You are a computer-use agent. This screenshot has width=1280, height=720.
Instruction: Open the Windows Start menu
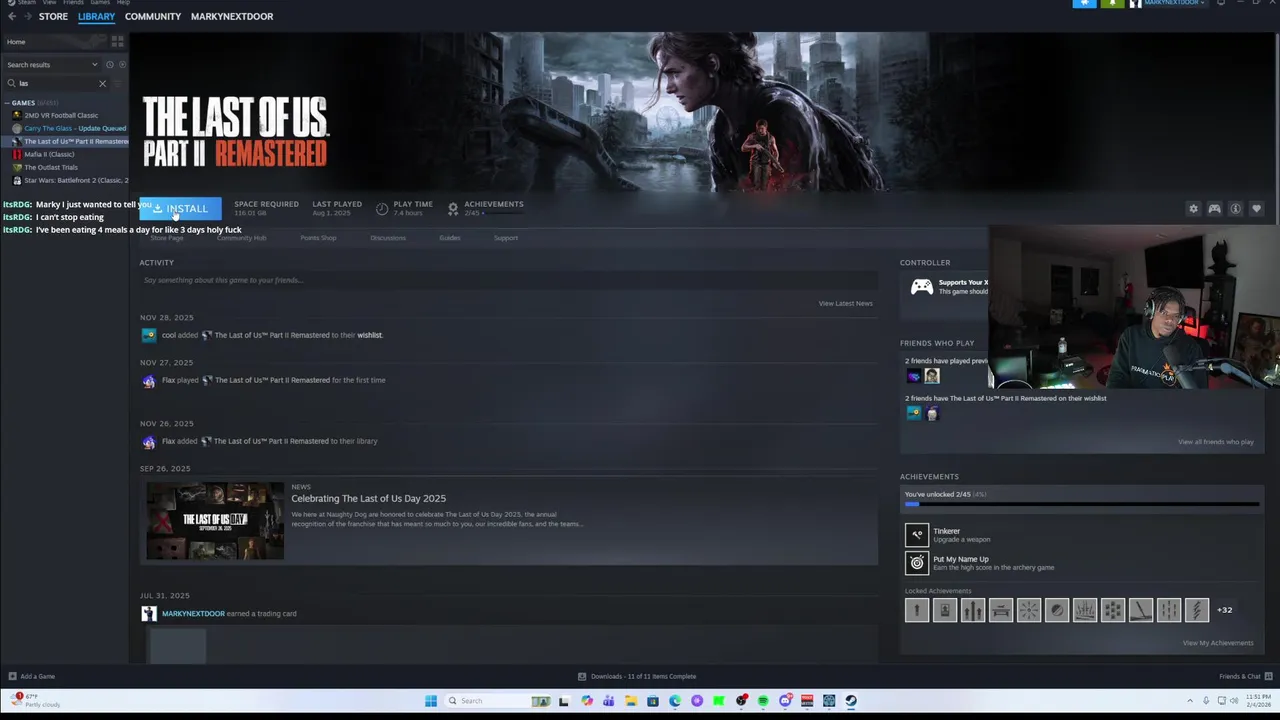pyautogui.click(x=431, y=701)
